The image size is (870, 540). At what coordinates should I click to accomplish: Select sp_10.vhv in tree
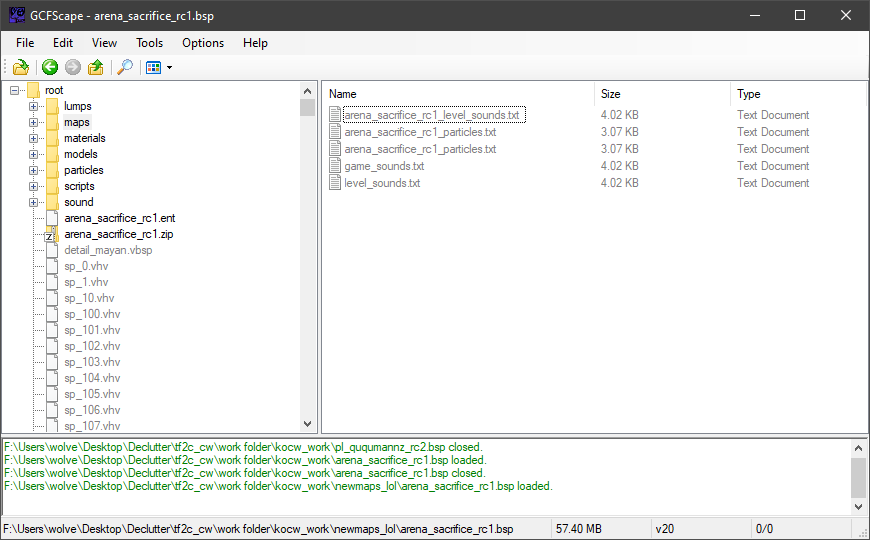coord(89,299)
